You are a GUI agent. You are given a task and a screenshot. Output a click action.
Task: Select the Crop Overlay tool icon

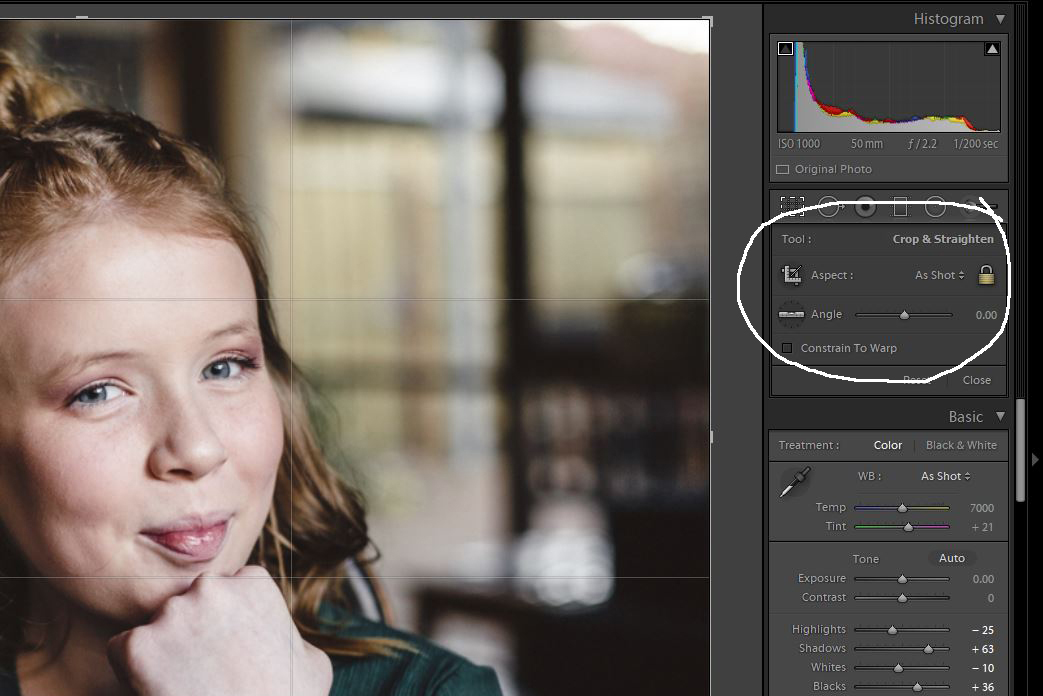pyautogui.click(x=792, y=206)
